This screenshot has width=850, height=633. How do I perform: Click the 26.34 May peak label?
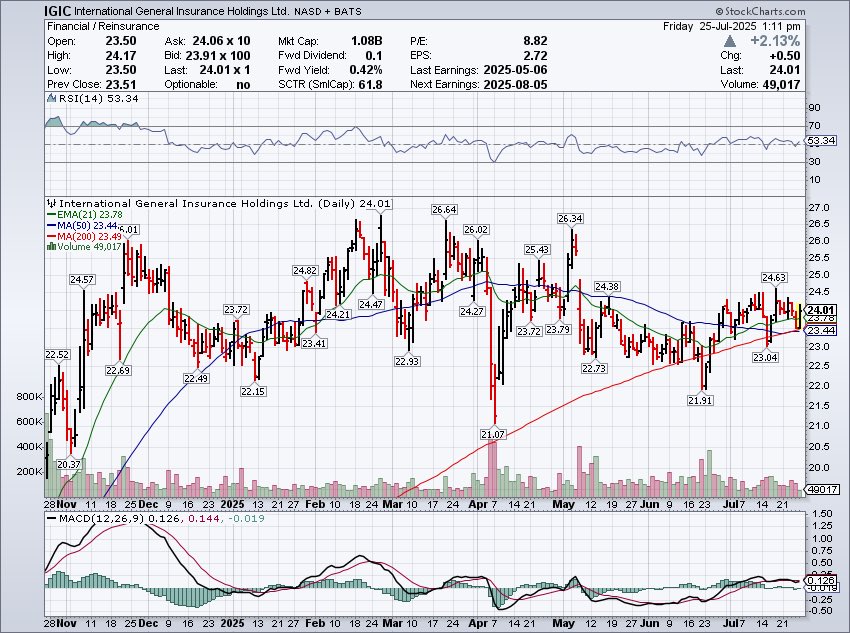pos(570,218)
